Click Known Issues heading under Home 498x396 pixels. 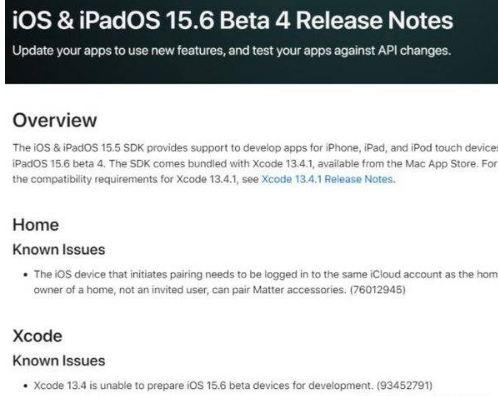tap(59, 250)
